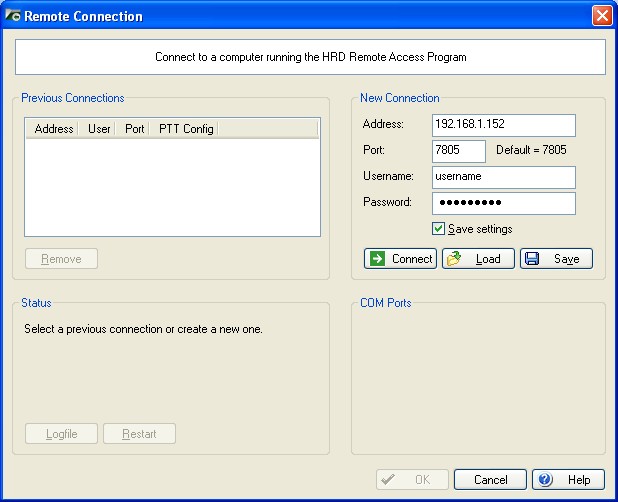
Task: Click the folder icon on Load button
Action: [454, 259]
